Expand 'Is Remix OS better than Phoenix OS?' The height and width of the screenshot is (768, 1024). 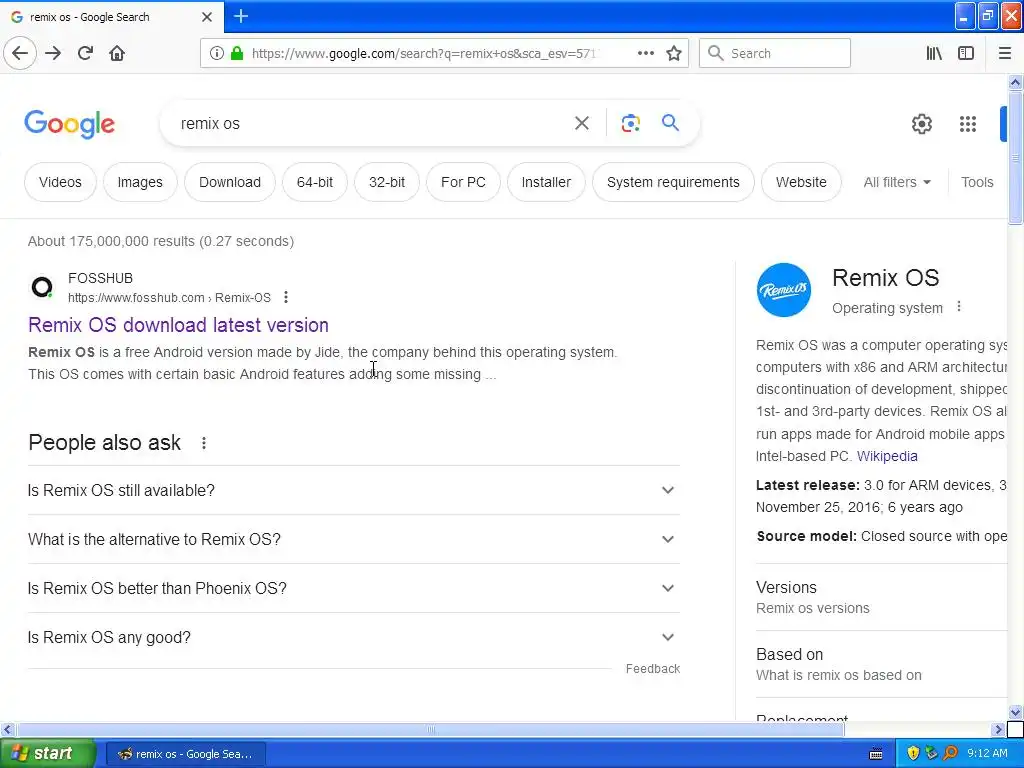(353, 588)
